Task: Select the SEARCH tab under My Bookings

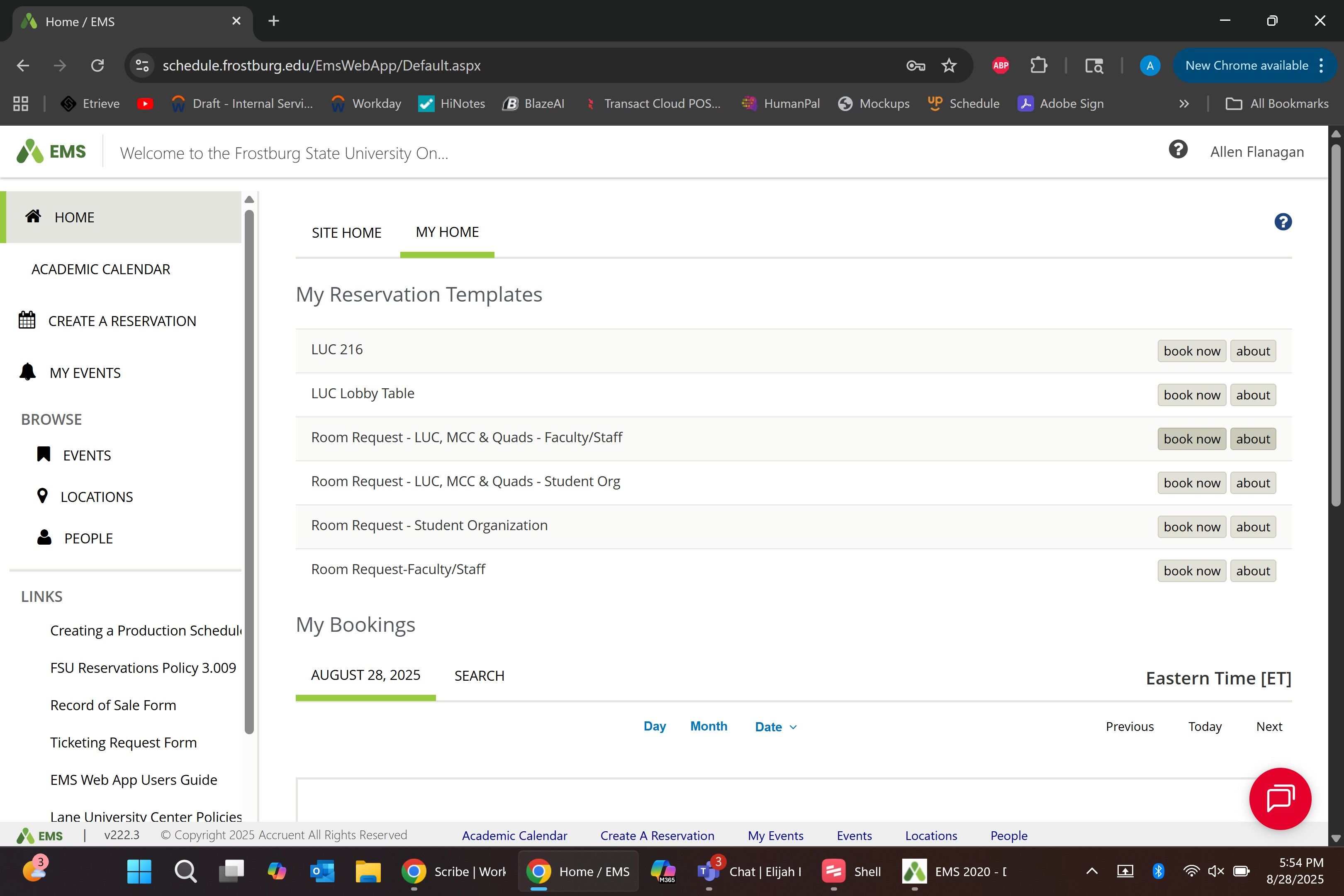Action: point(479,675)
